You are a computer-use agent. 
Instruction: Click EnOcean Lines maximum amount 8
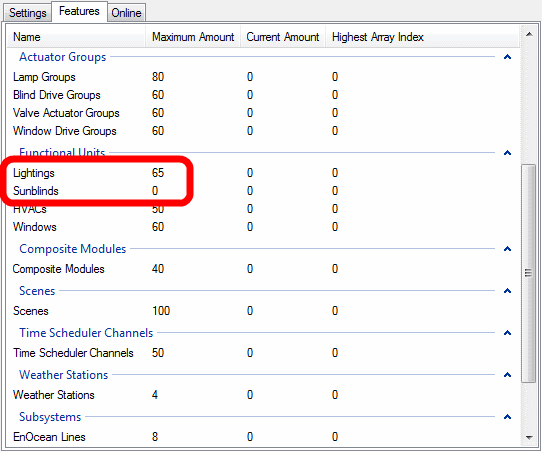pyautogui.click(x=155, y=437)
